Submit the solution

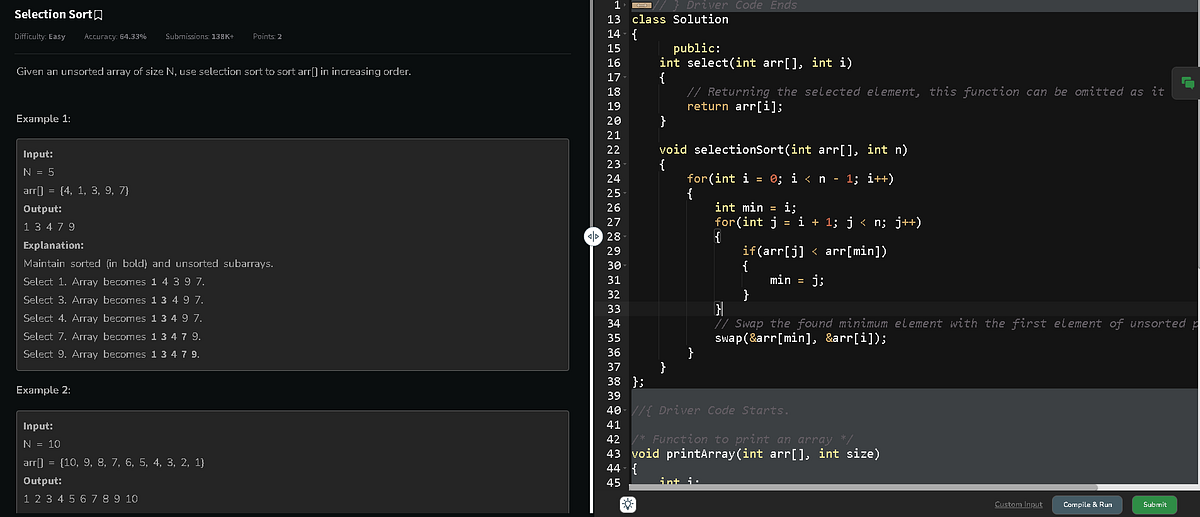click(1154, 504)
